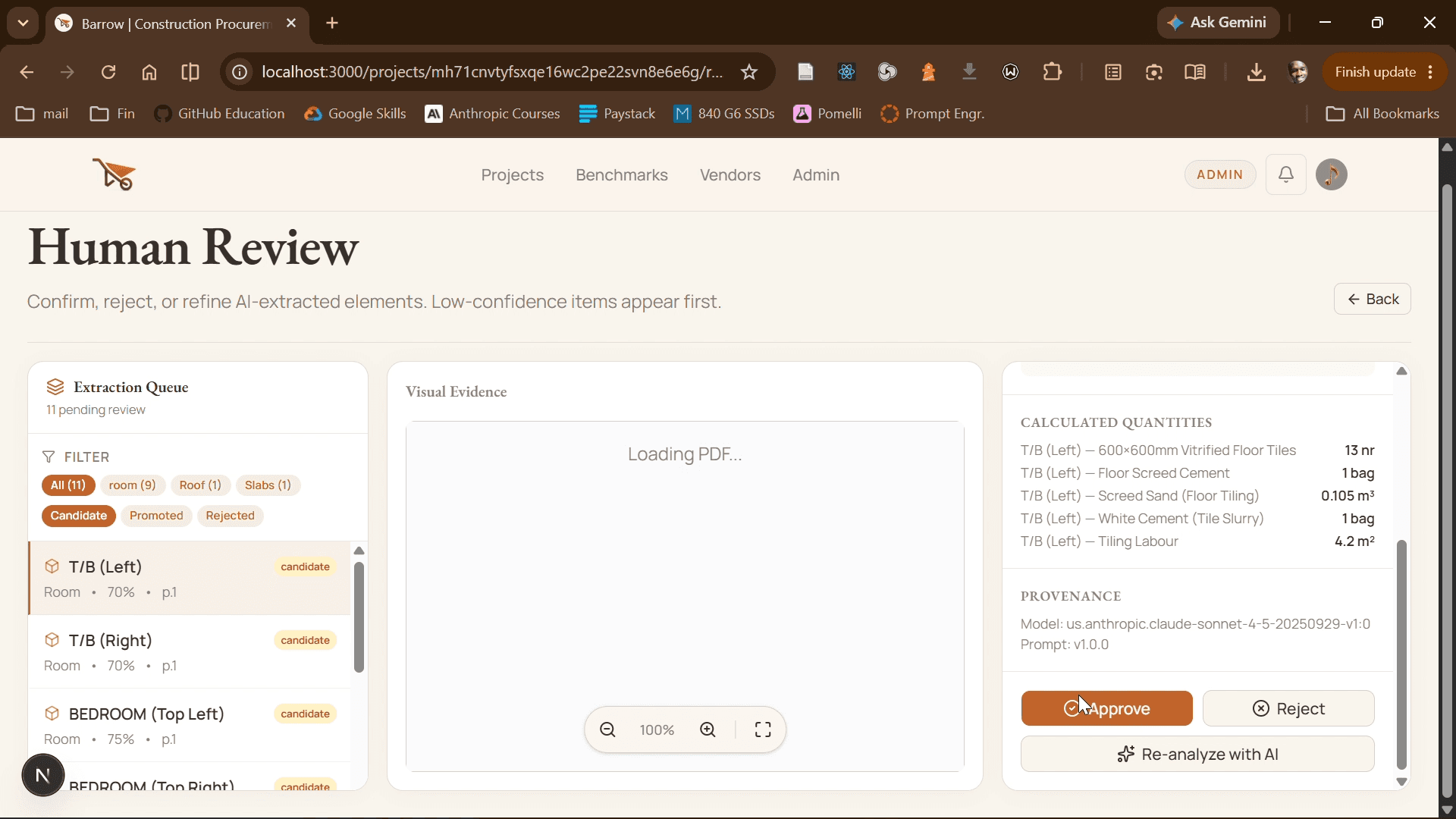This screenshot has height=819, width=1456.
Task: Expand the Fin bookmarks folder
Action: tap(112, 114)
